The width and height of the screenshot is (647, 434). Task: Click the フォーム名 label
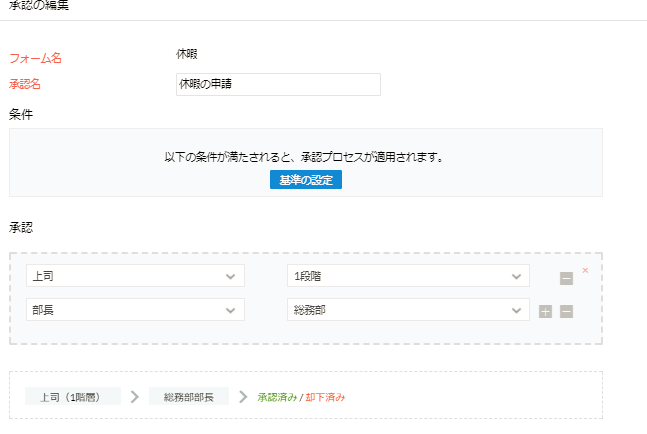(35, 58)
